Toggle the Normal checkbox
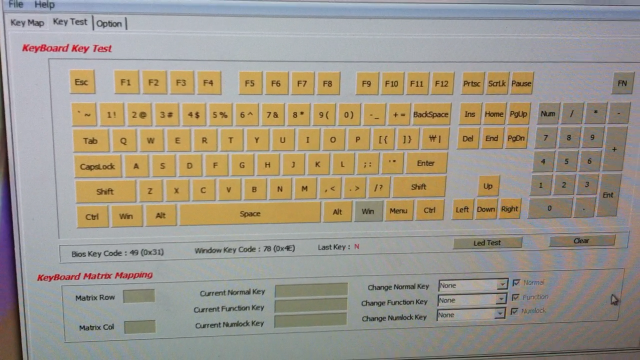Screen dimensions: 640x360 516,282
